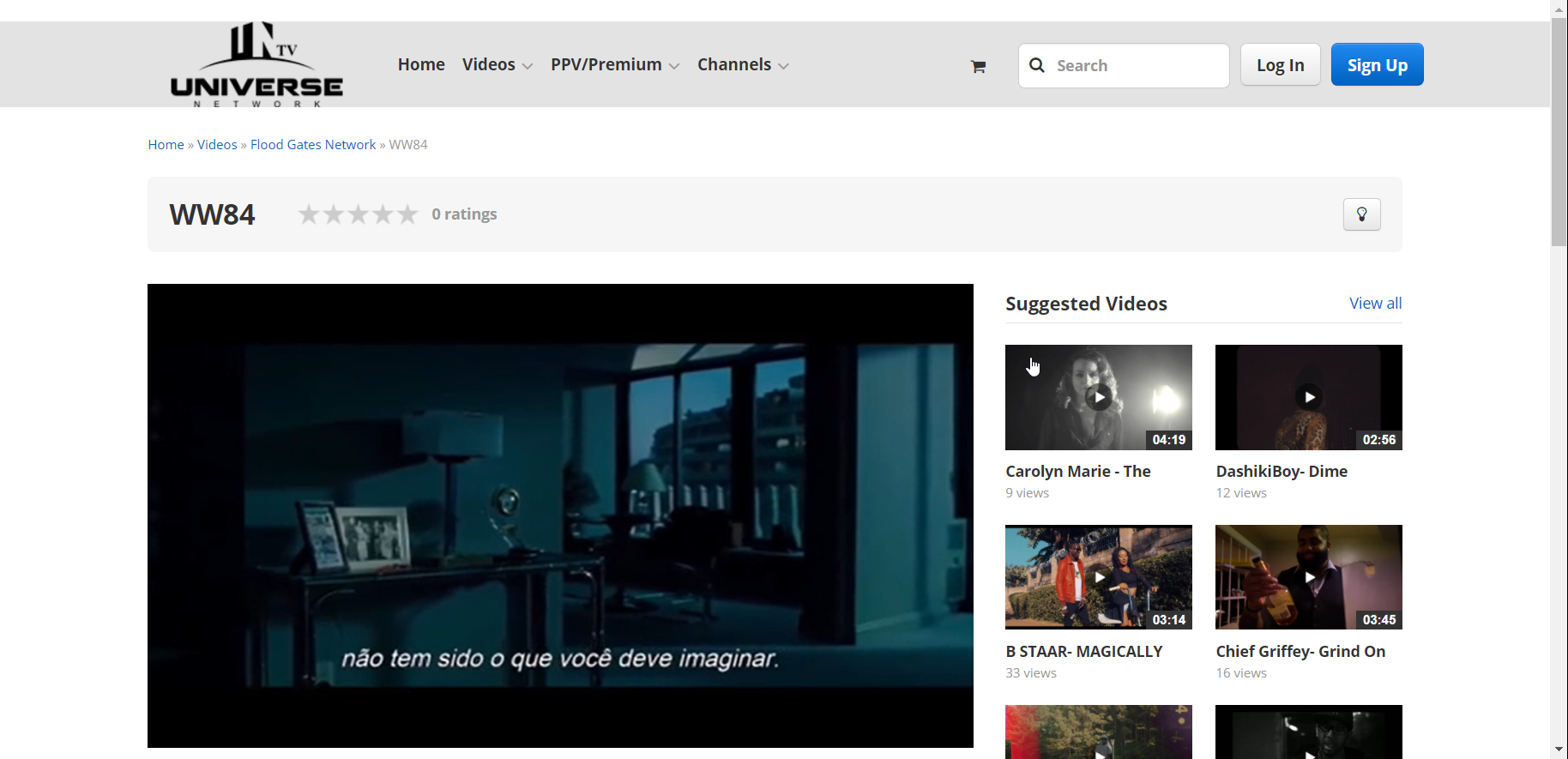This screenshot has height=759, width=1568.
Task: Play the Carolyn Marie video thumbnail
Action: click(x=1099, y=397)
